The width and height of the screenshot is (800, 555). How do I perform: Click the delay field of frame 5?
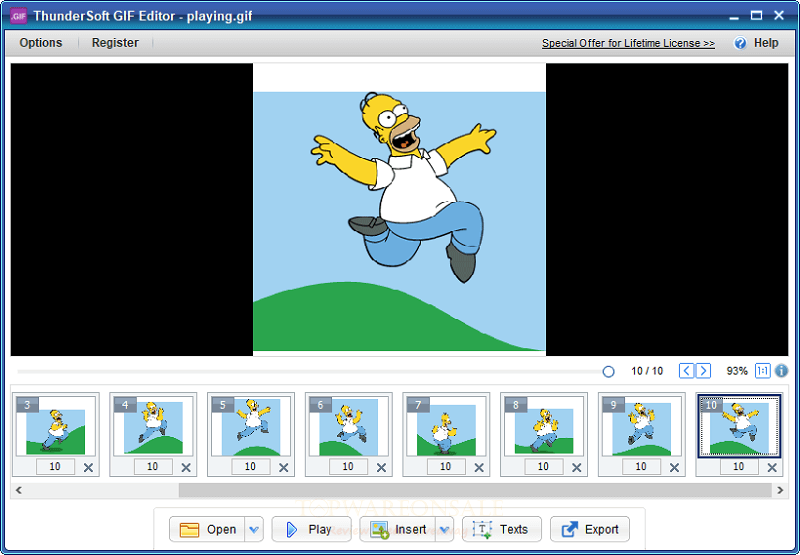coord(251,467)
